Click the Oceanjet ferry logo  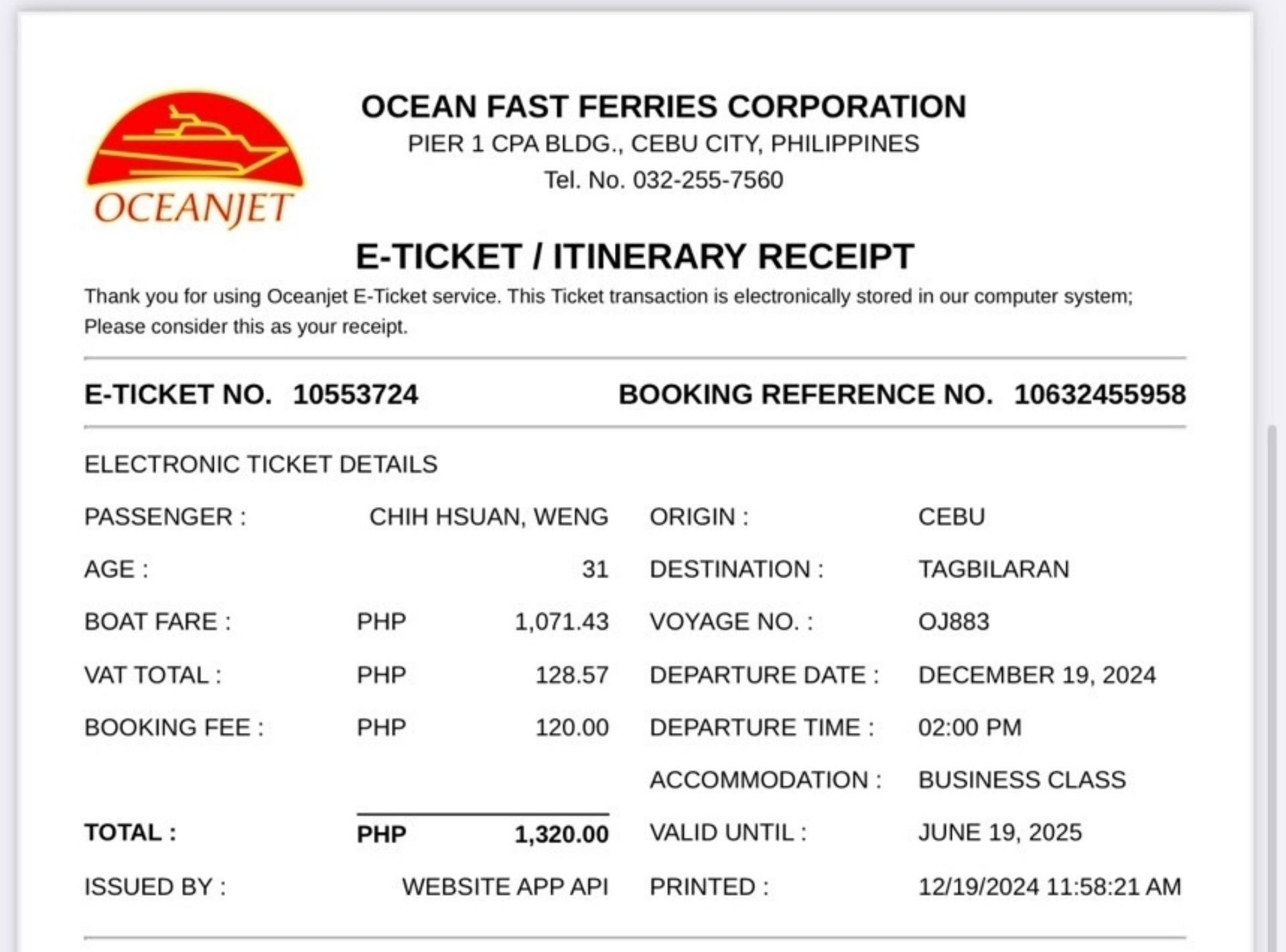pos(195,159)
